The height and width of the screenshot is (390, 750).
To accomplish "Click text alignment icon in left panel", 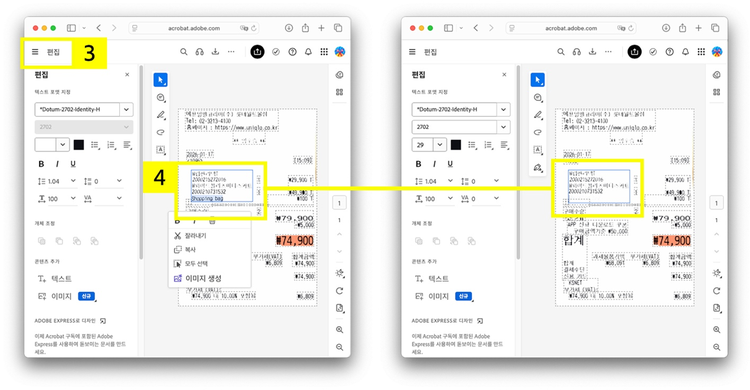I will click(127, 145).
